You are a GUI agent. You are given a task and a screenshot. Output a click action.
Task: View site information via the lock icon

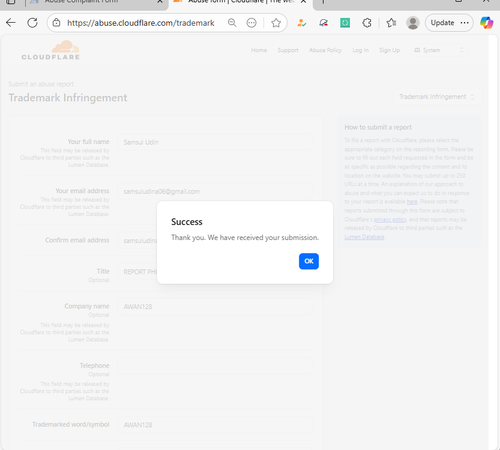tap(57, 23)
